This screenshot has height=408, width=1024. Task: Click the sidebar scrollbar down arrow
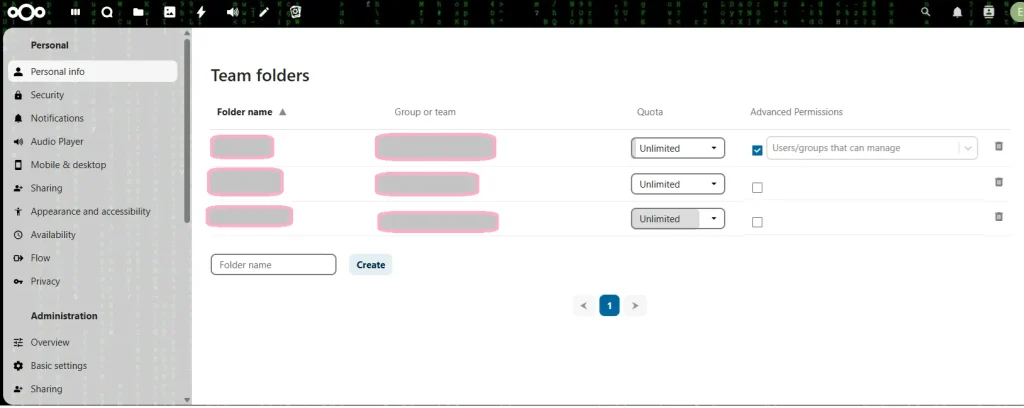(187, 400)
